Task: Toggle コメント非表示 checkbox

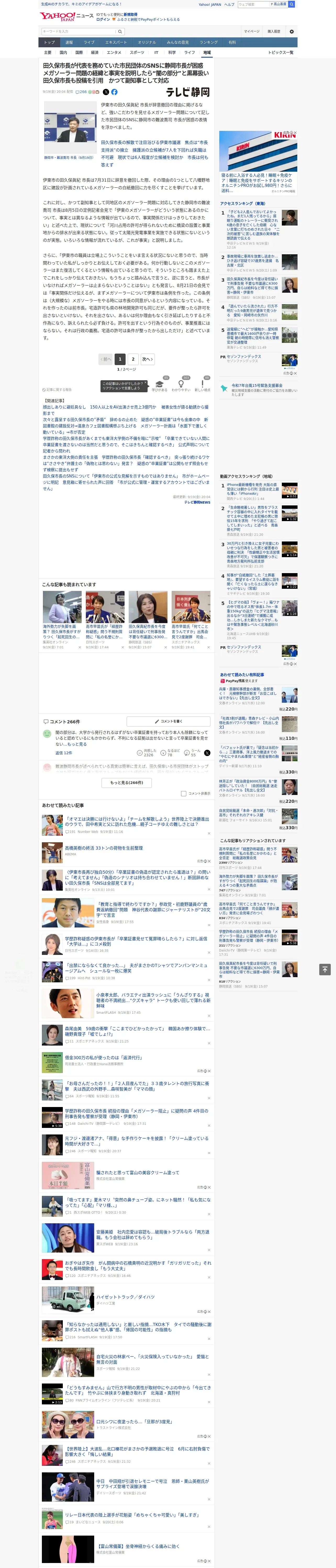Action: (183, 793)
